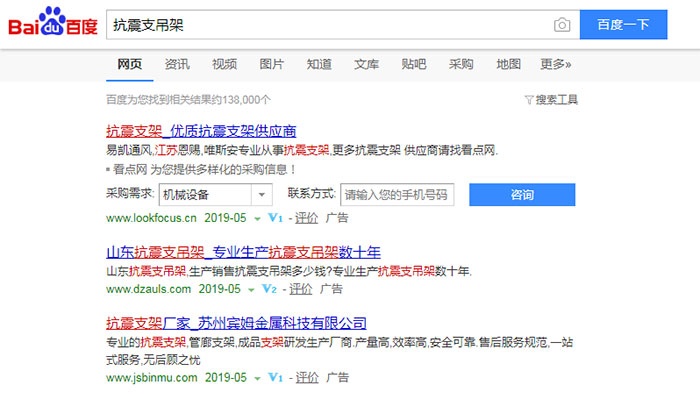Switch to the 采购 tab
Viewport: 700px width, 394px height.
pyautogui.click(x=461, y=64)
